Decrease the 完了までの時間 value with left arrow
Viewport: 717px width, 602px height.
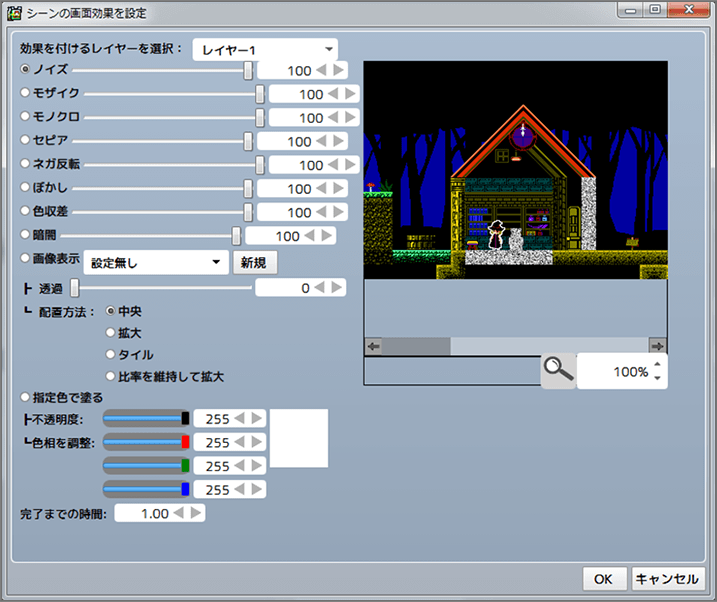[181, 513]
